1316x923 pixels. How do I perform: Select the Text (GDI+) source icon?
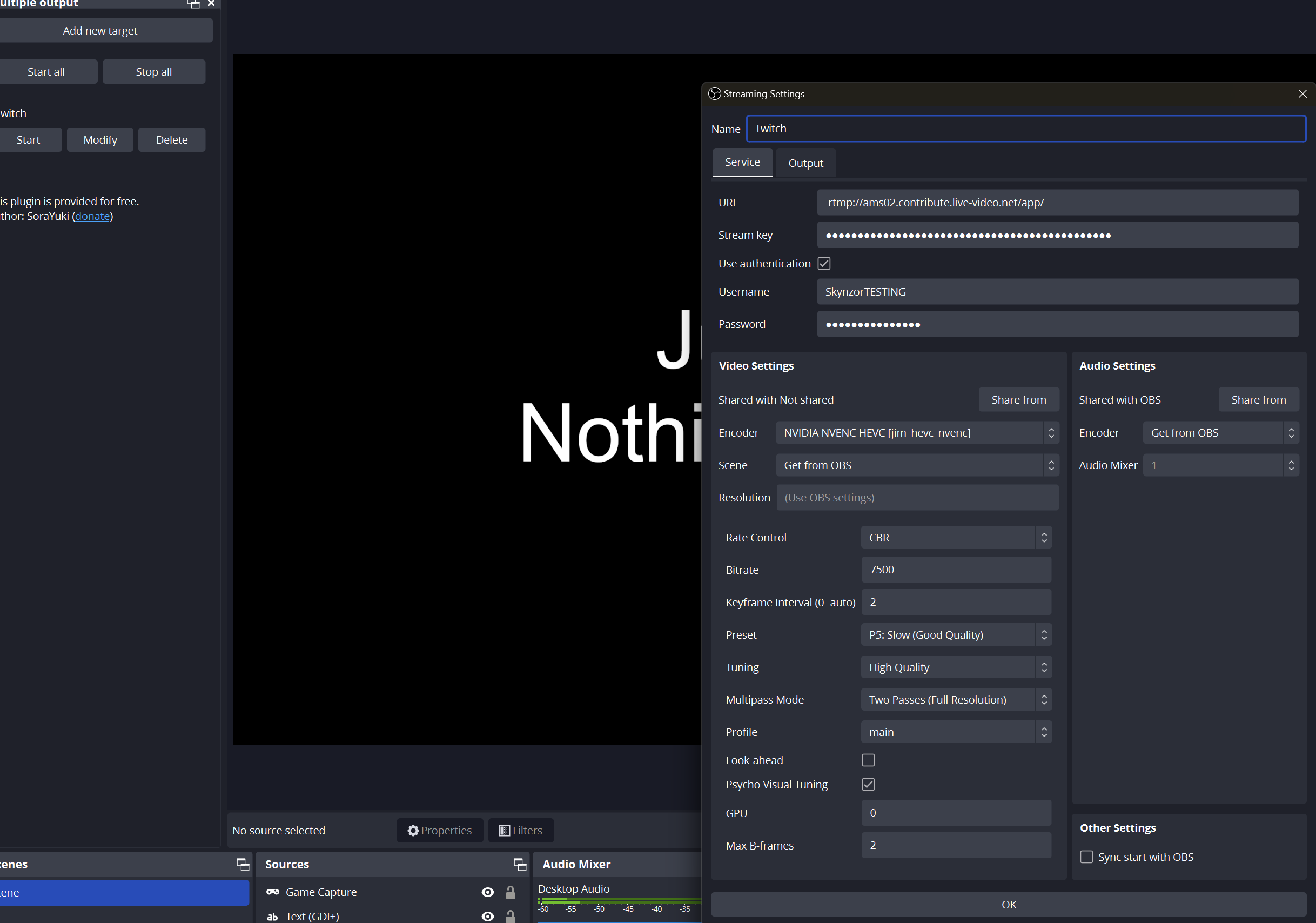pyautogui.click(x=272, y=916)
